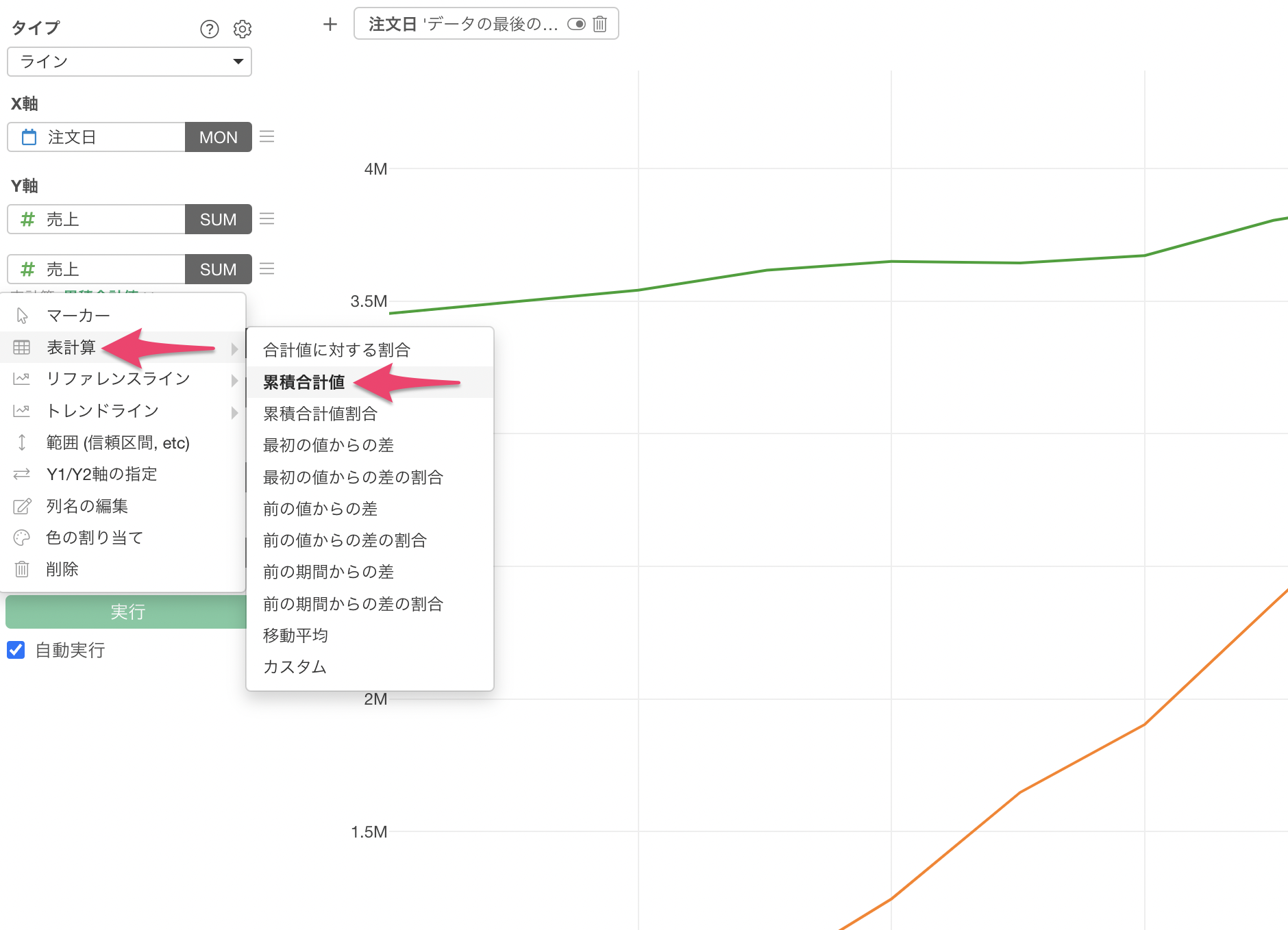1288x930 pixels.
Task: Select the 注文日 X-axis column field
Action: (x=97, y=137)
